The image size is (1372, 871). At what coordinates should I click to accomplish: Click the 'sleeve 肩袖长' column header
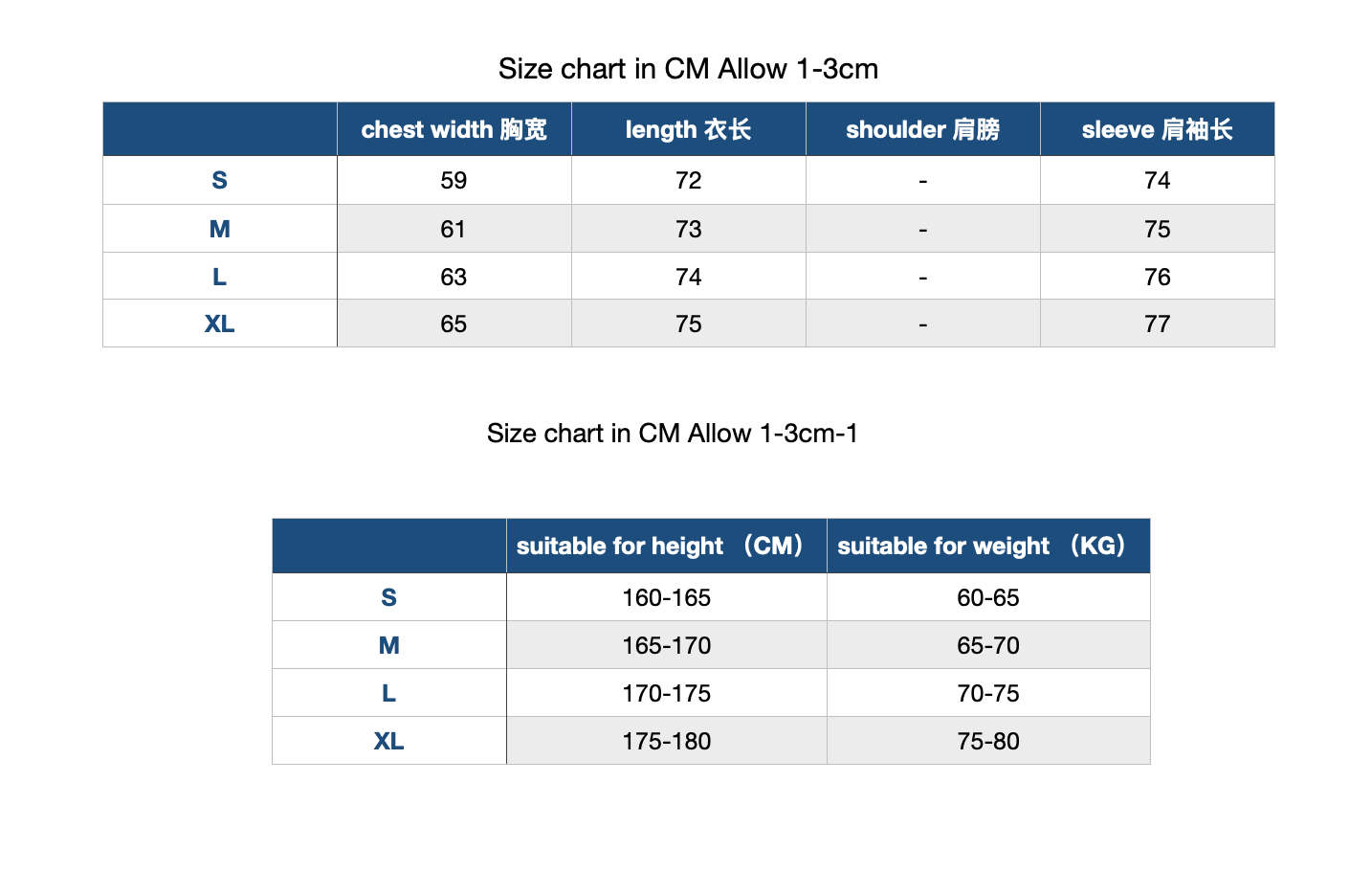tap(1158, 129)
